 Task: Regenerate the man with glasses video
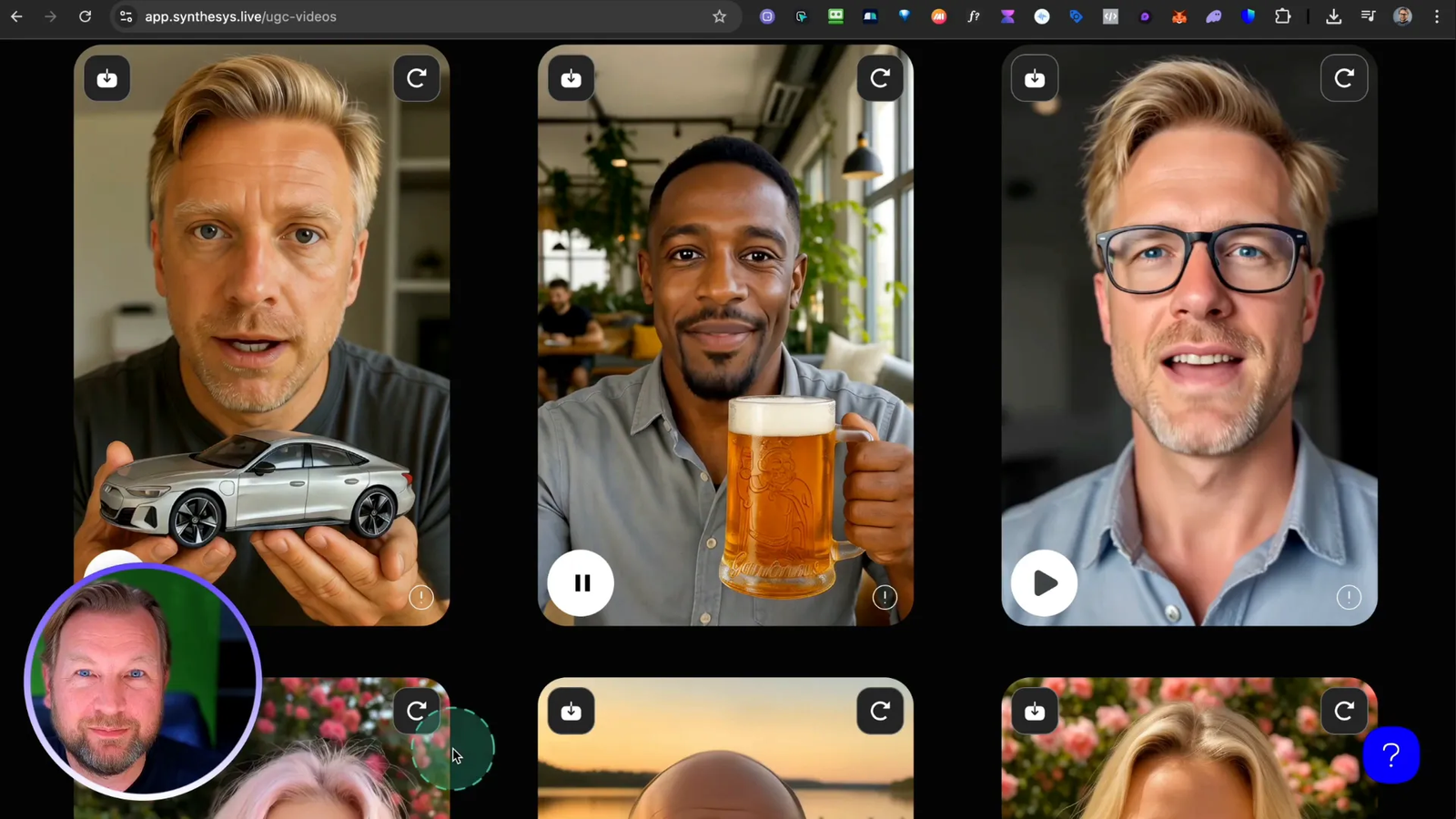pos(1344,78)
